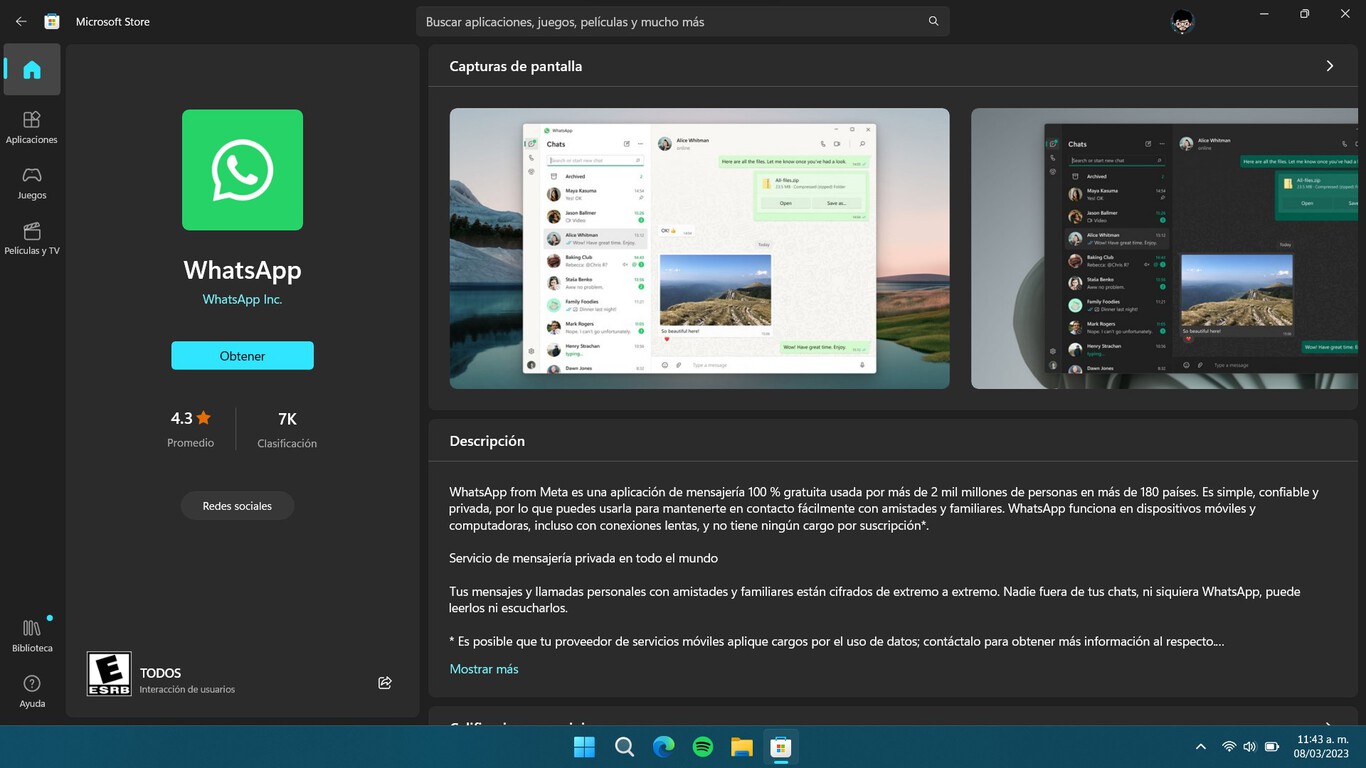Select the Home icon in the sidebar
The image size is (1366, 768).
[31, 69]
